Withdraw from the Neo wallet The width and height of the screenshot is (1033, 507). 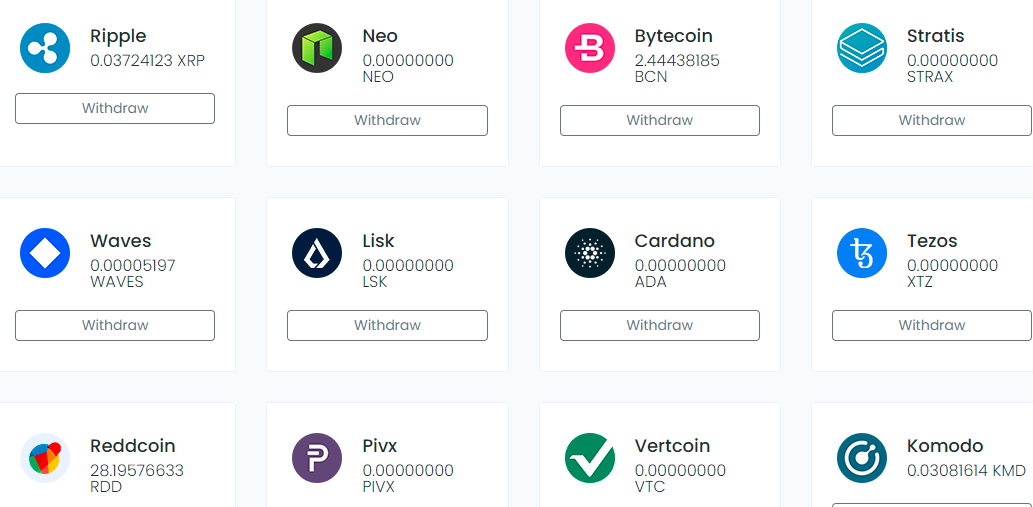click(x=387, y=120)
